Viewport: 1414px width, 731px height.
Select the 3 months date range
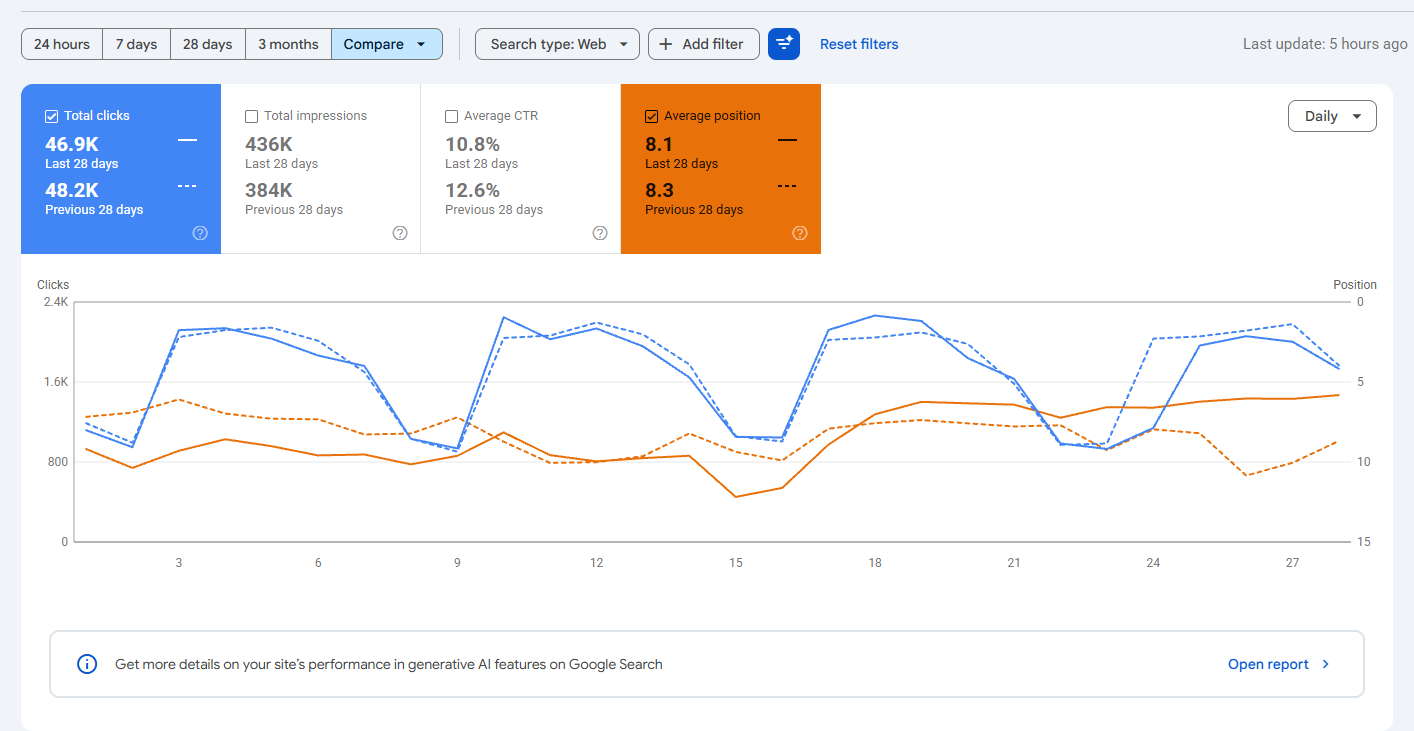click(x=288, y=44)
